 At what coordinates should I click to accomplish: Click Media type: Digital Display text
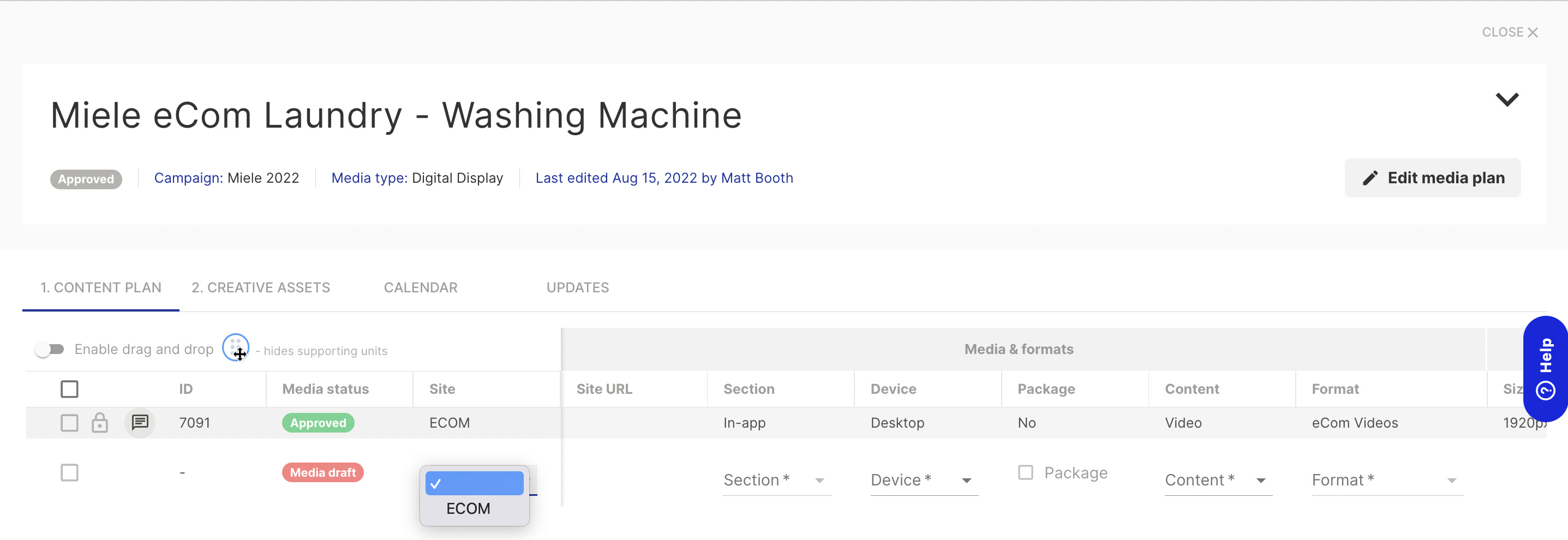click(417, 178)
